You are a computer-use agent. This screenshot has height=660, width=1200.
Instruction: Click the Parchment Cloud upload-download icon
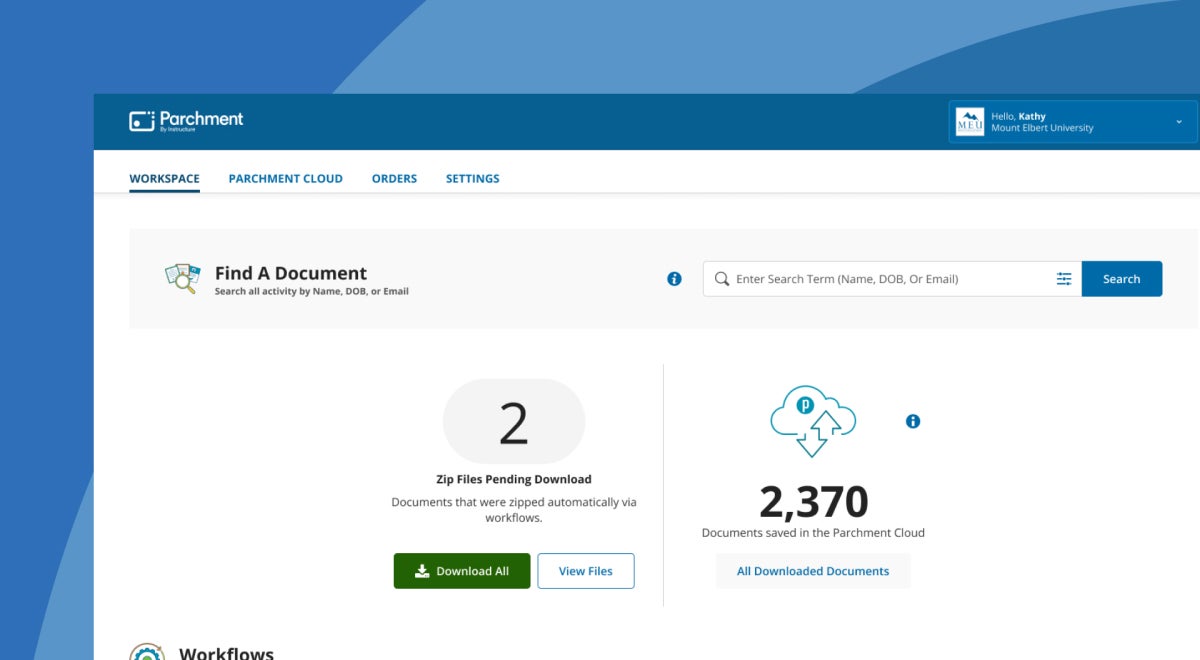(813, 420)
